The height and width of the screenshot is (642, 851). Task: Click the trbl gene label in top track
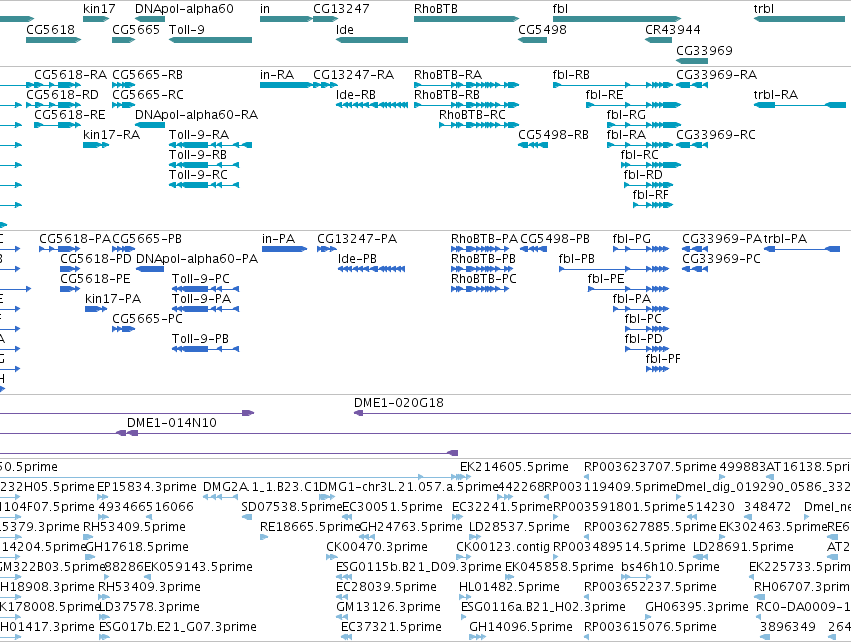764,9
